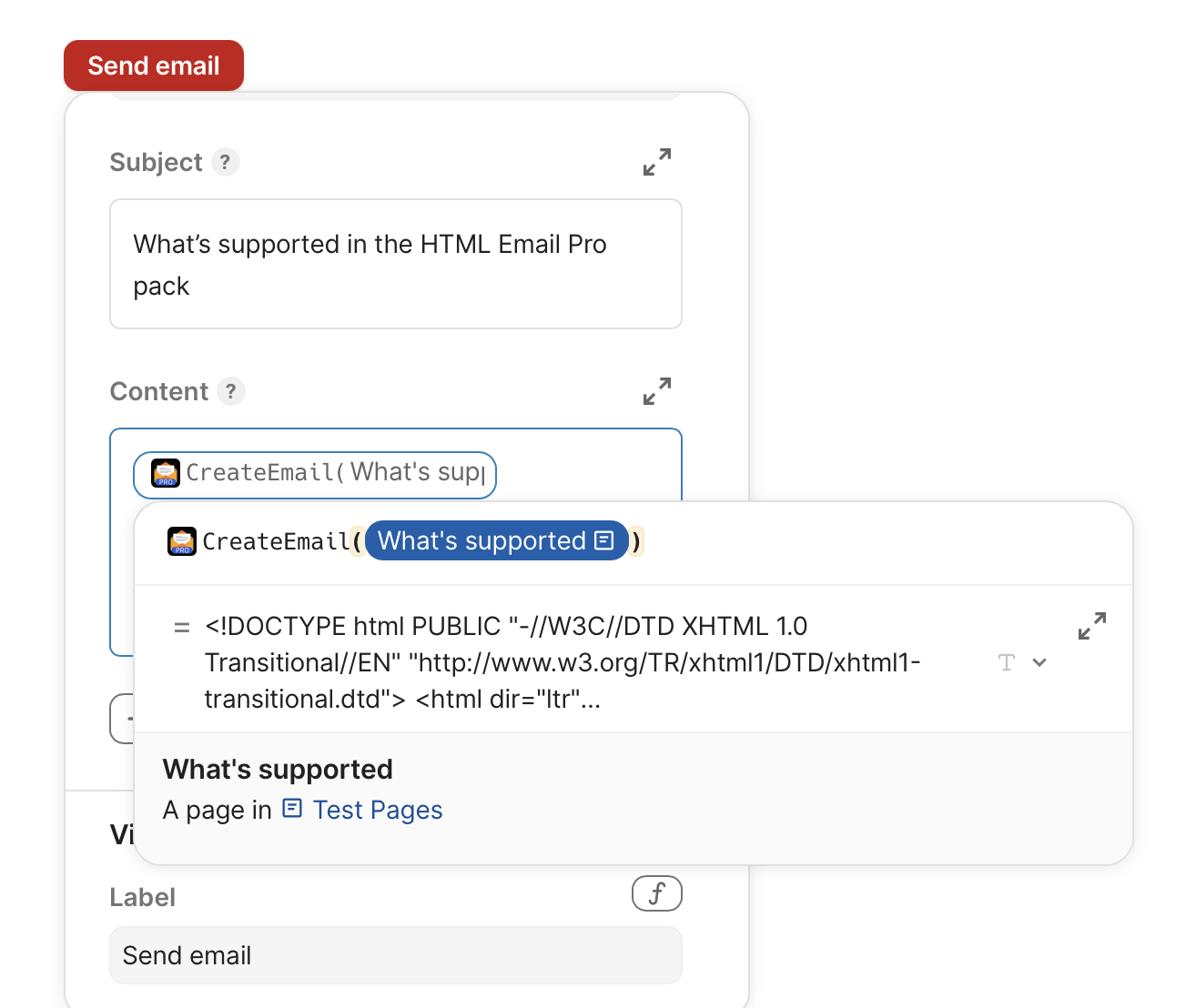The height and width of the screenshot is (1008, 1196).
Task: Expand the formula result preview
Action: click(1092, 626)
